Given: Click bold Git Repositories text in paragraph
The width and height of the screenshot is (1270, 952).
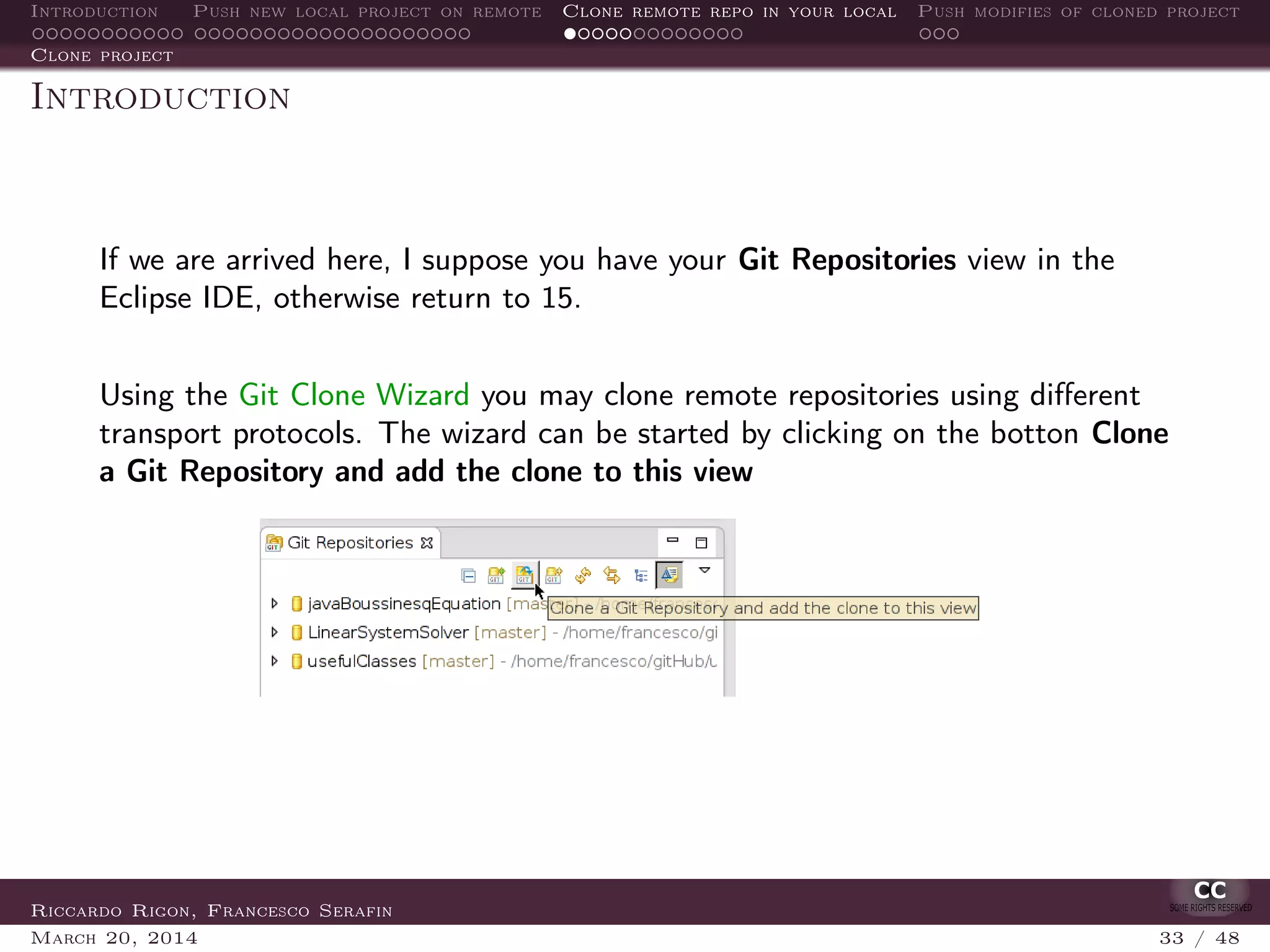Looking at the screenshot, I should click(847, 260).
